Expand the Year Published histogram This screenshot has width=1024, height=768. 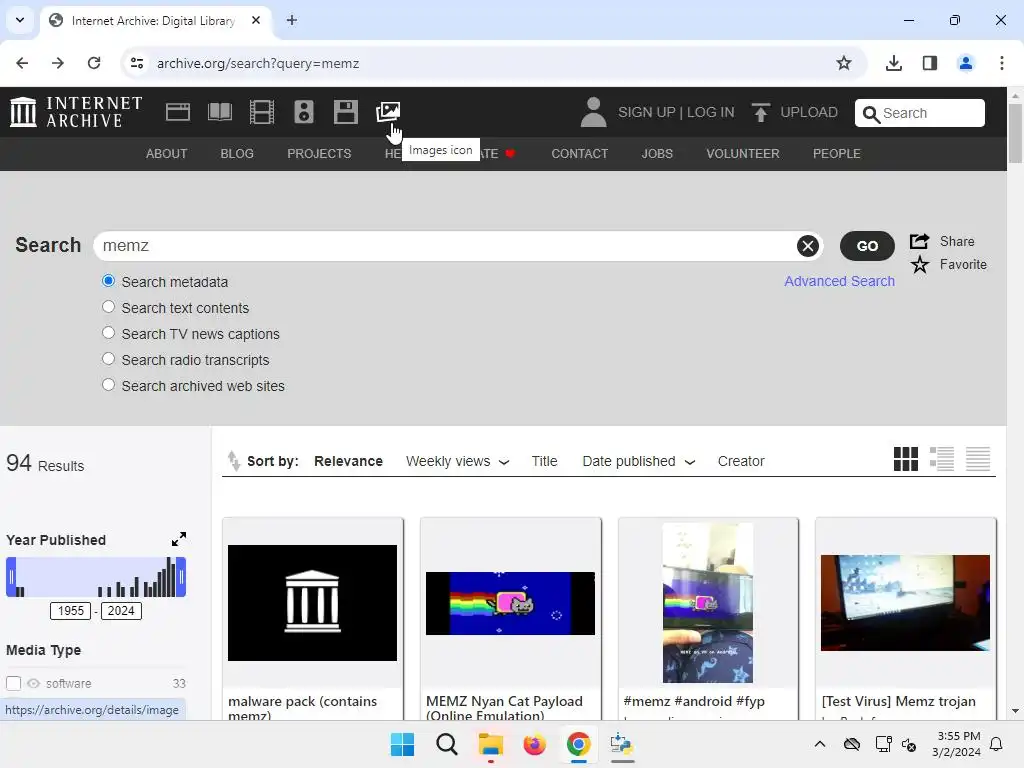tap(179, 539)
